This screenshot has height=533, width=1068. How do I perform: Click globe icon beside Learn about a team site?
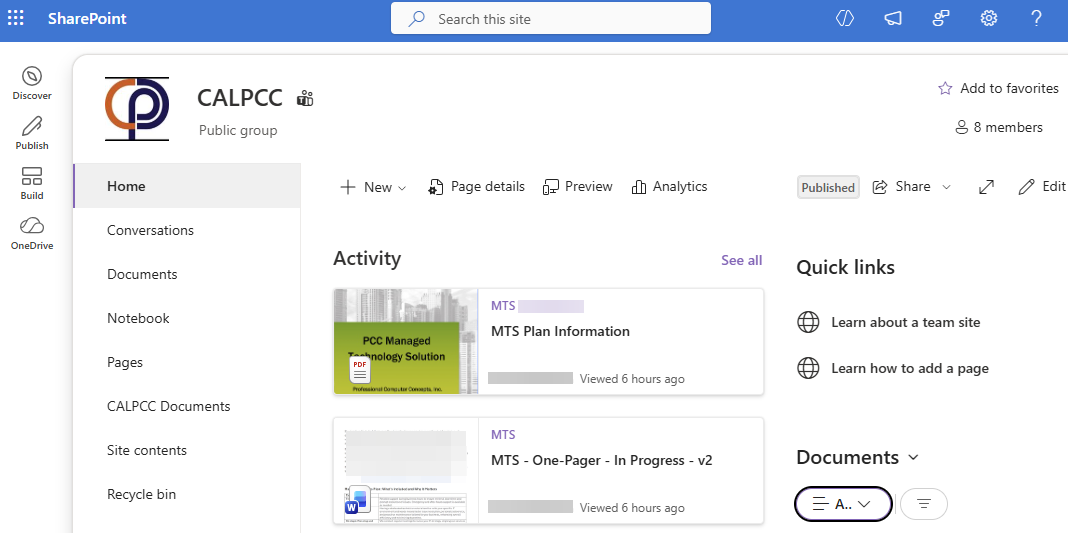(808, 322)
